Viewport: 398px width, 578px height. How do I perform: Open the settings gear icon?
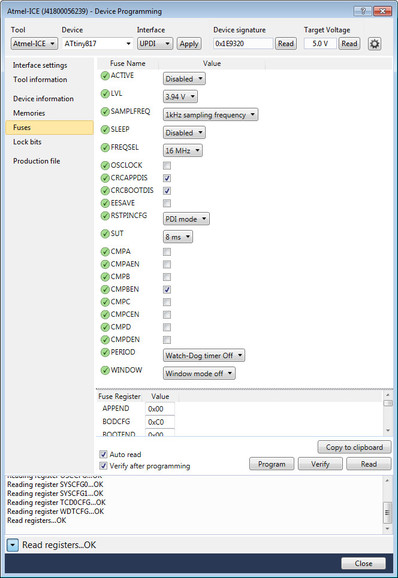(374, 44)
